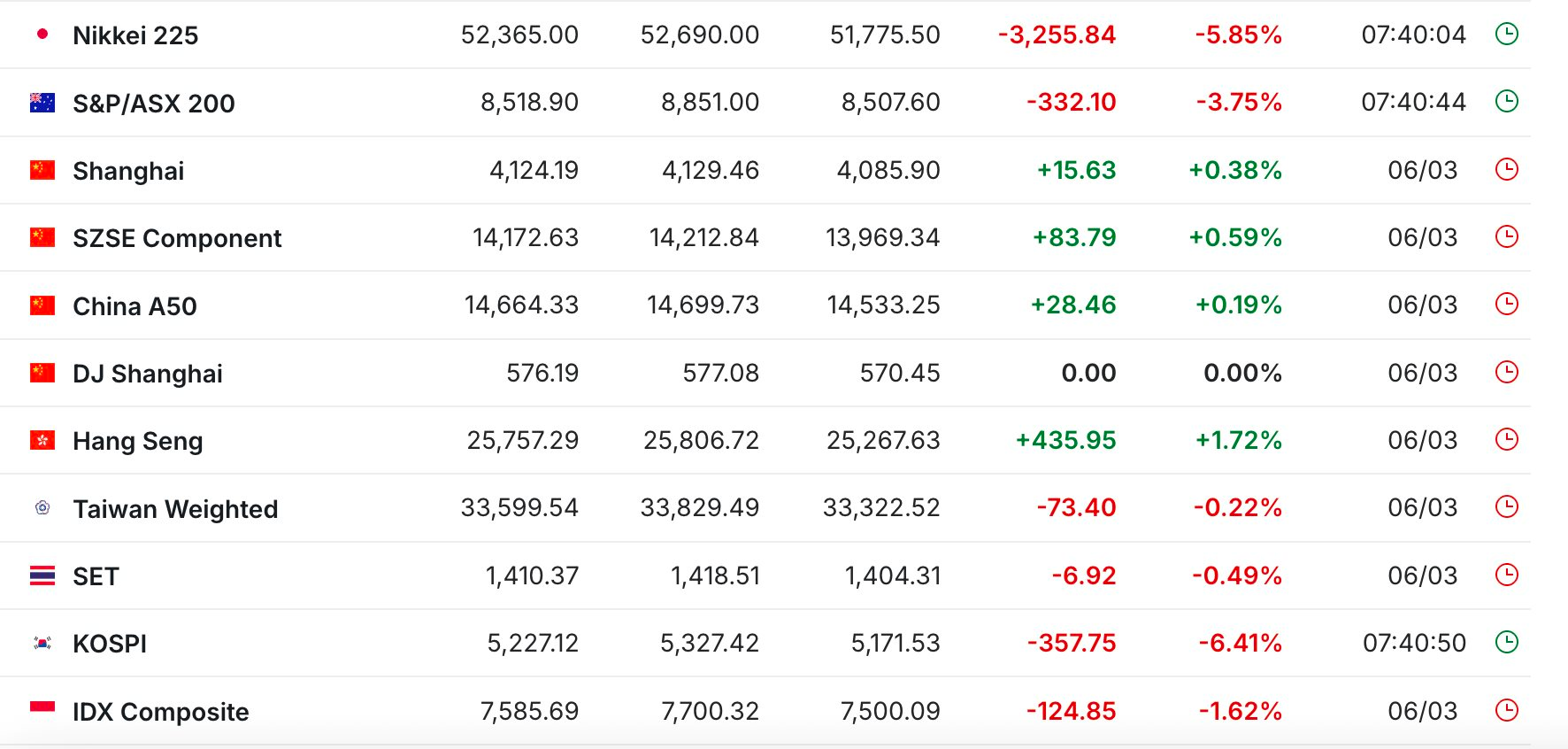Click the Thailand flag next to SET
This screenshot has height=749, width=1568.
(x=42, y=575)
